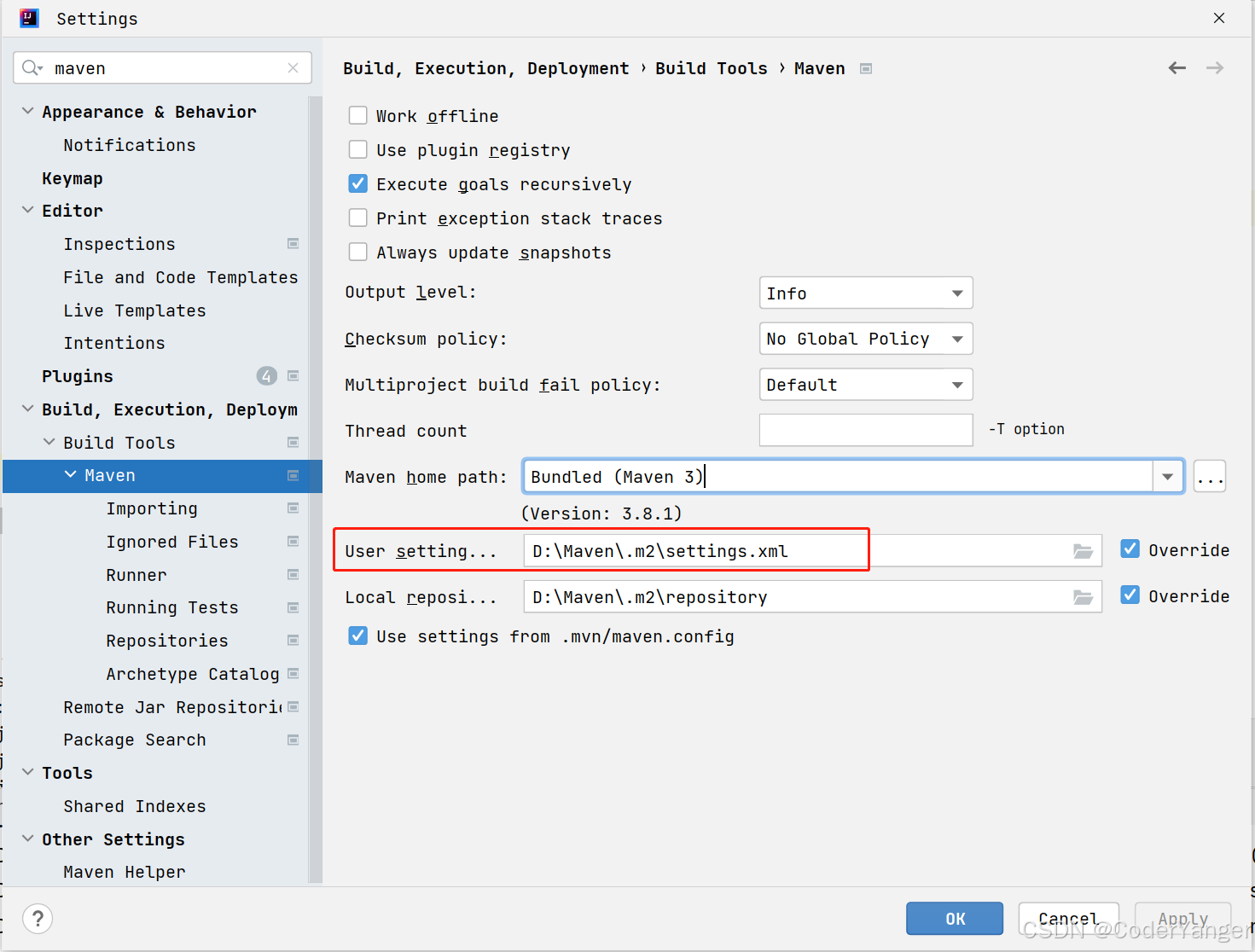Screen dimensions: 1255x952
Task: Click the Thread count input field
Action: click(866, 430)
